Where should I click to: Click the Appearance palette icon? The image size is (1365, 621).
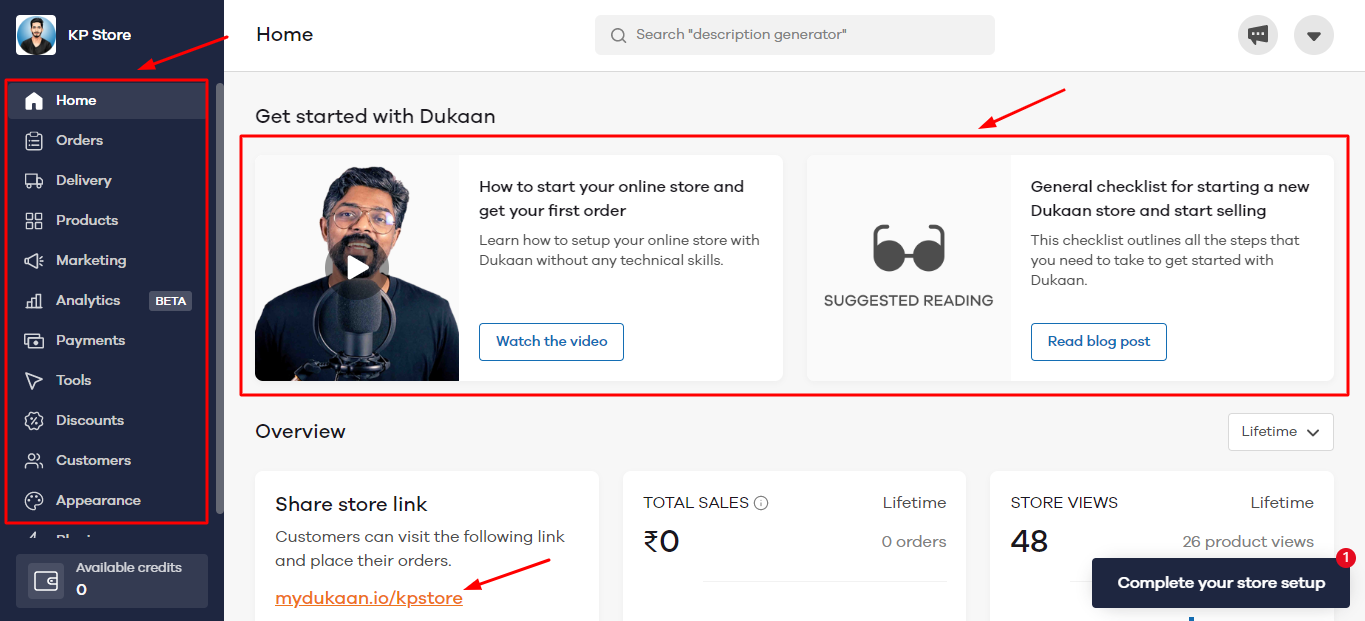[x=34, y=501]
